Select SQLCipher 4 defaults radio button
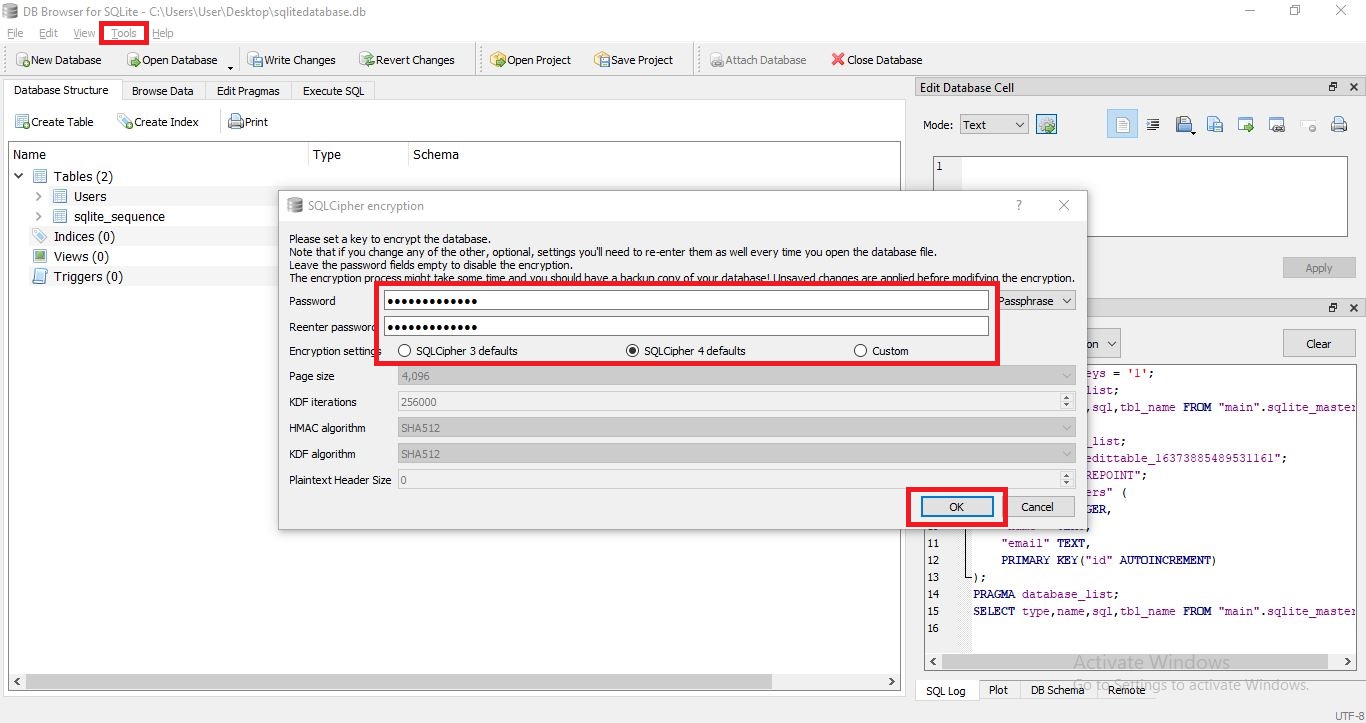 coord(632,351)
